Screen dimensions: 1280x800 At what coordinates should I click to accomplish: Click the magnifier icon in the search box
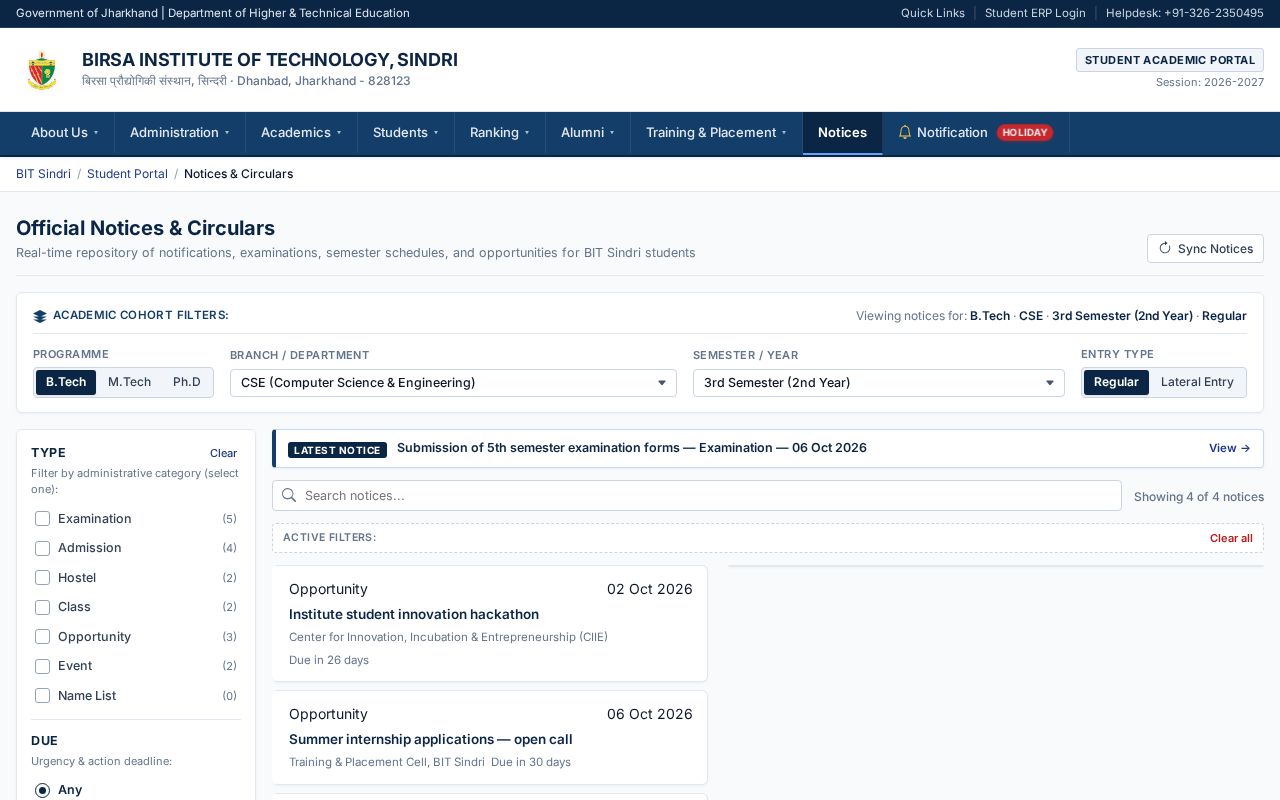coord(289,495)
